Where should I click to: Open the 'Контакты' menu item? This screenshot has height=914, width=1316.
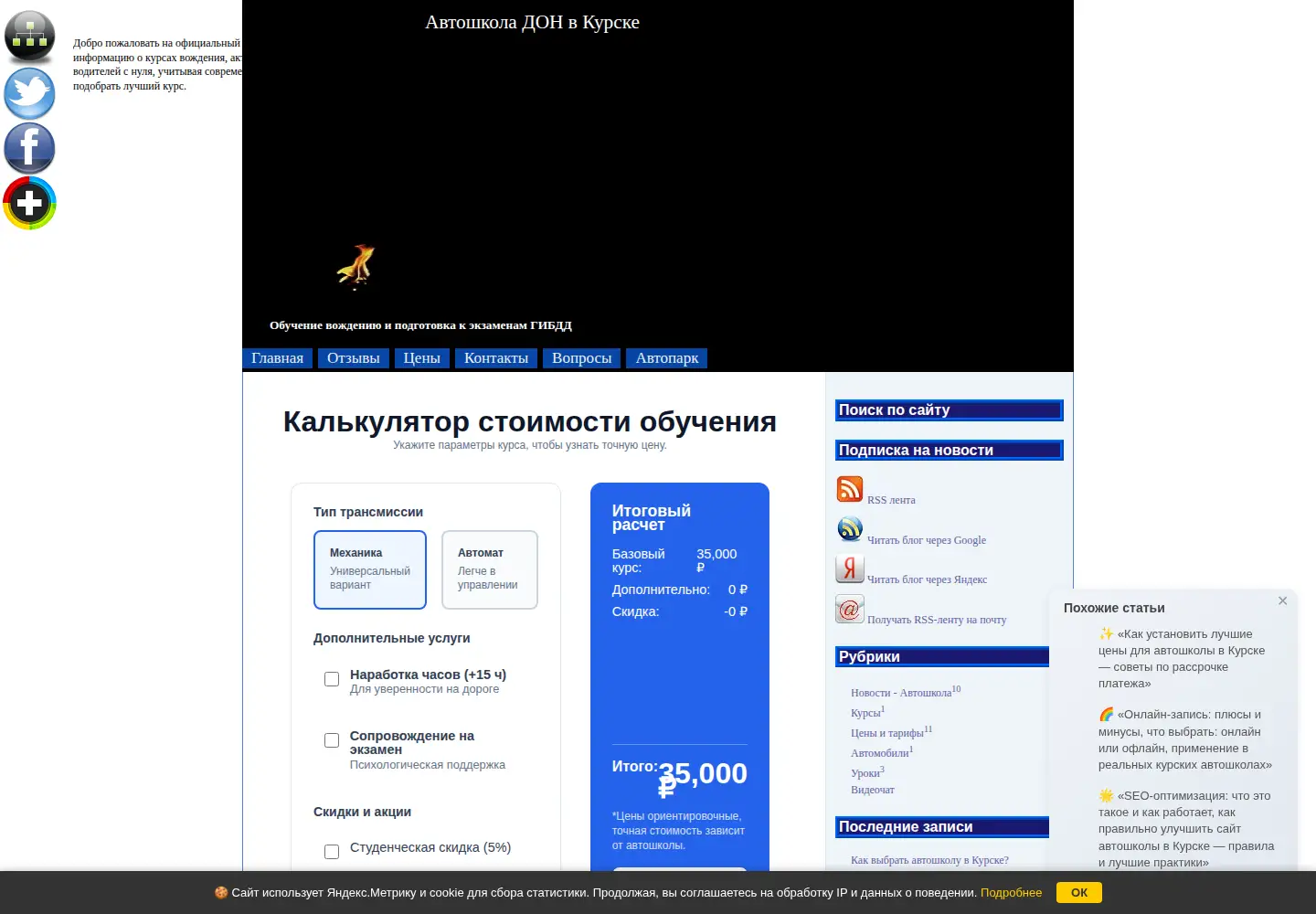(x=496, y=358)
